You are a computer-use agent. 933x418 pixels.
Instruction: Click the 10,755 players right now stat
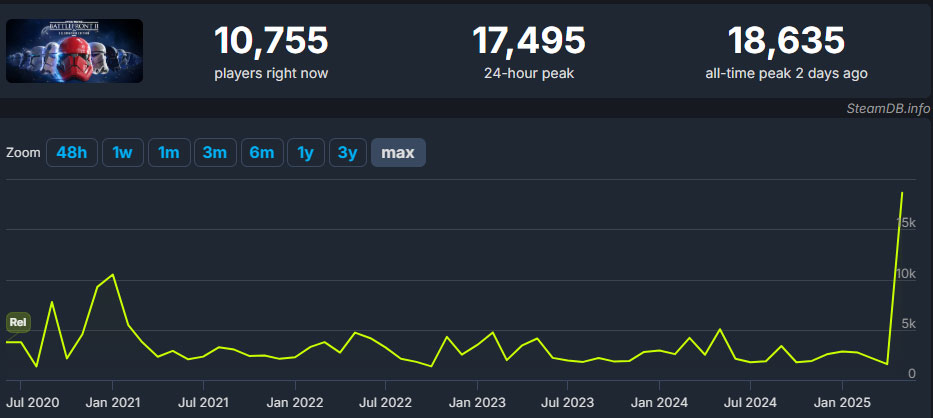[x=271, y=52]
